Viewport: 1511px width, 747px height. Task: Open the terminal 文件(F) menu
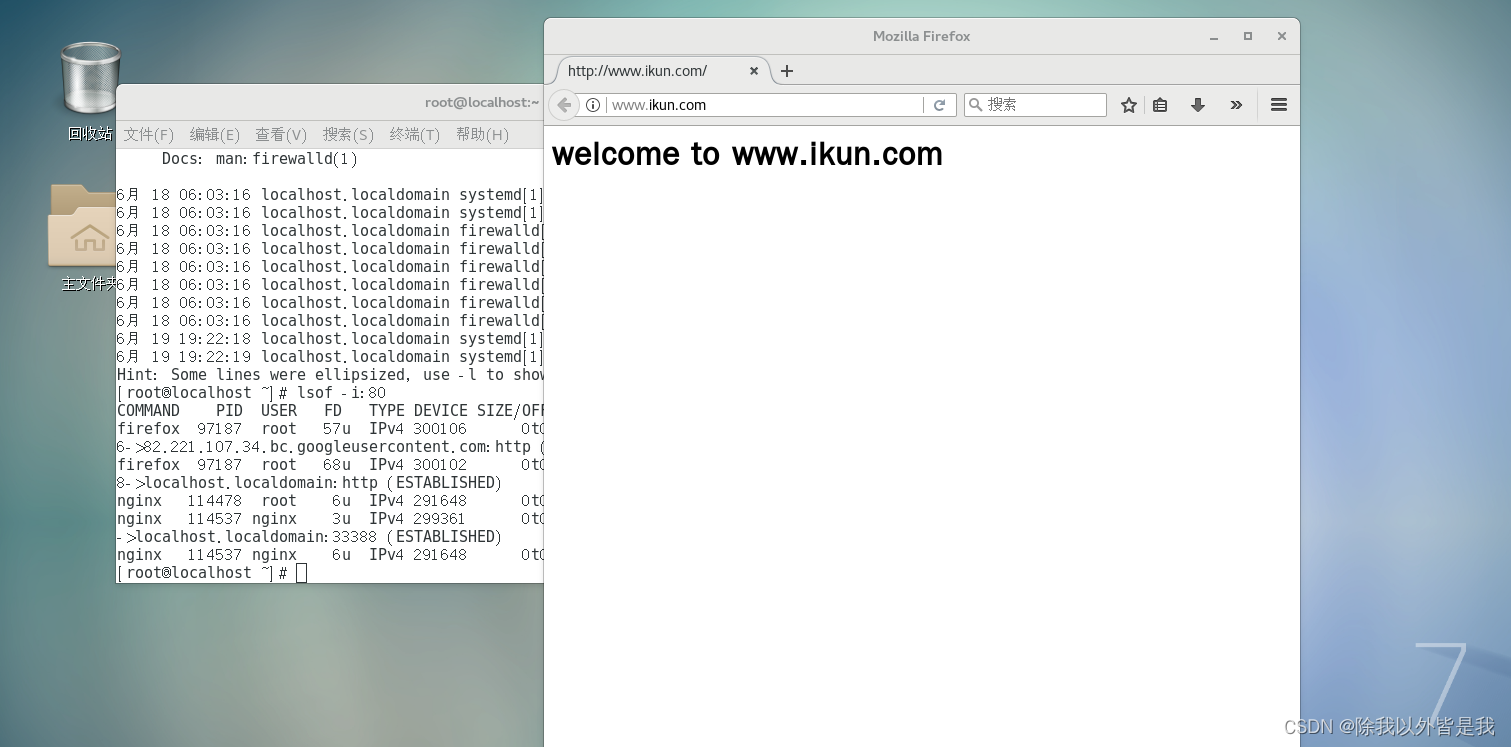point(148,134)
